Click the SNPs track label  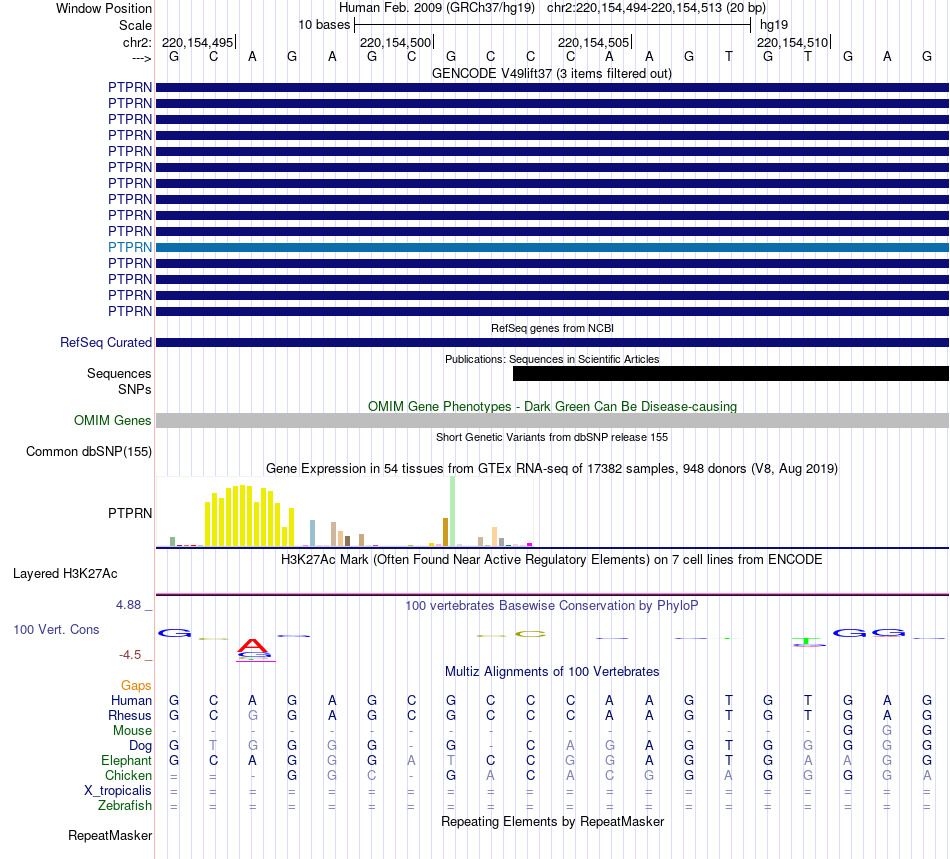tap(135, 390)
